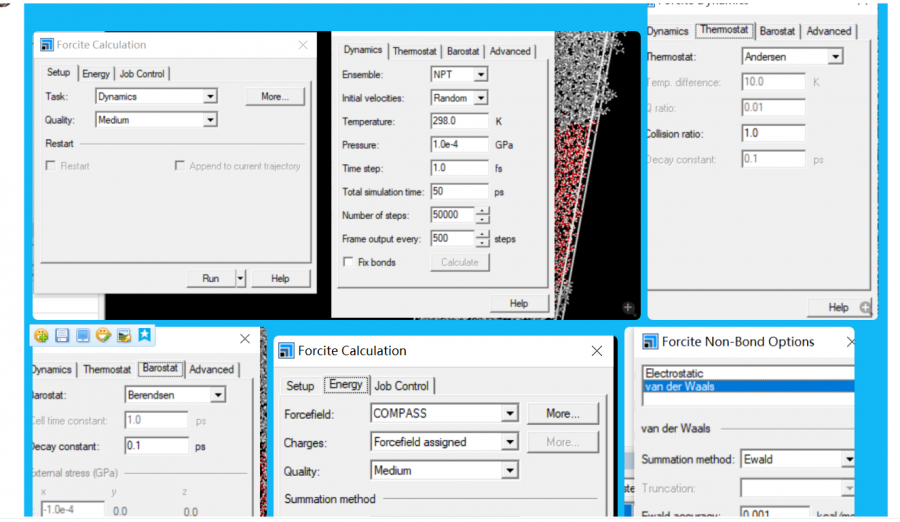Select van der Waals in Non-Bond Options list

pos(748,386)
